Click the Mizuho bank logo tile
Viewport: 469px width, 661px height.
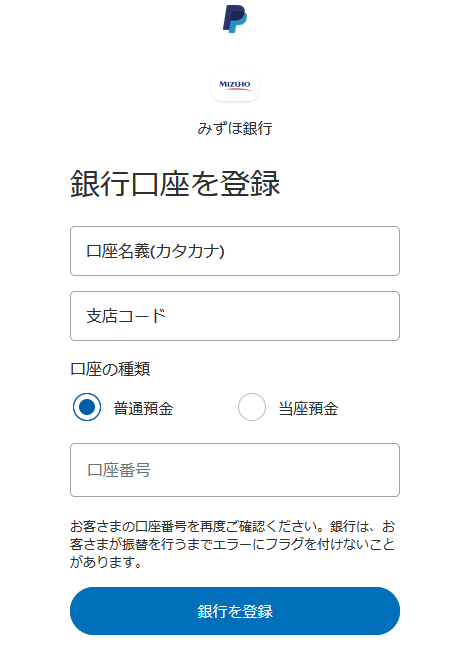[235, 86]
